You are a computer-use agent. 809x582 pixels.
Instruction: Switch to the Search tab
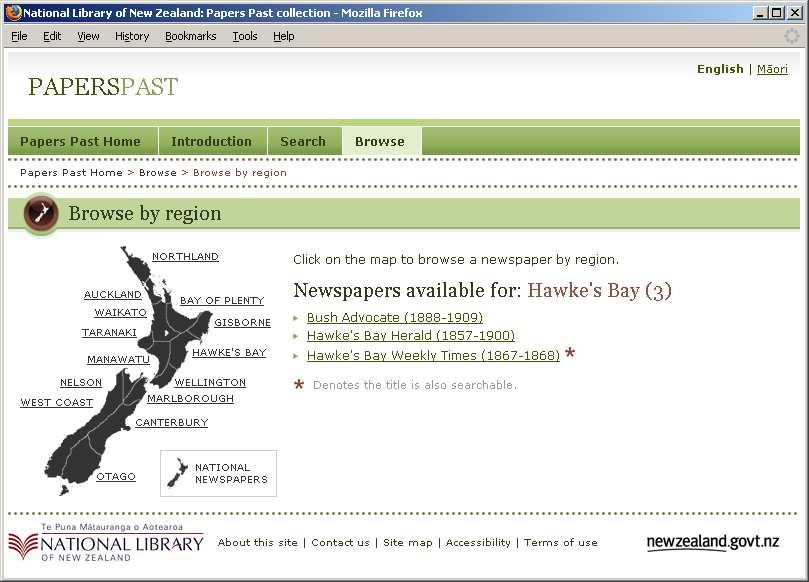303,141
